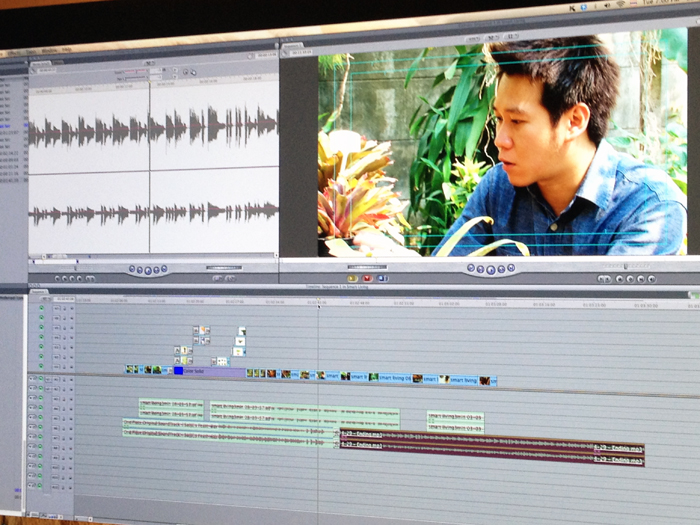Click the Mark In/Out double button in Viewer
Image resolution: width=700 pixels, height=525 pixels.
[x=90, y=279]
